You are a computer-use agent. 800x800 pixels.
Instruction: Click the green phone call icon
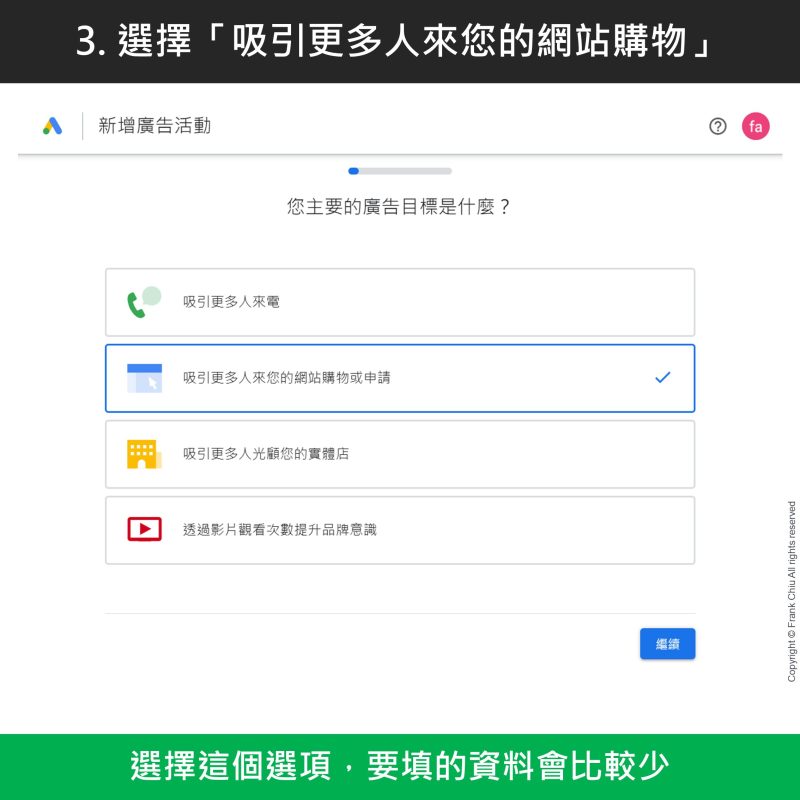pos(144,302)
